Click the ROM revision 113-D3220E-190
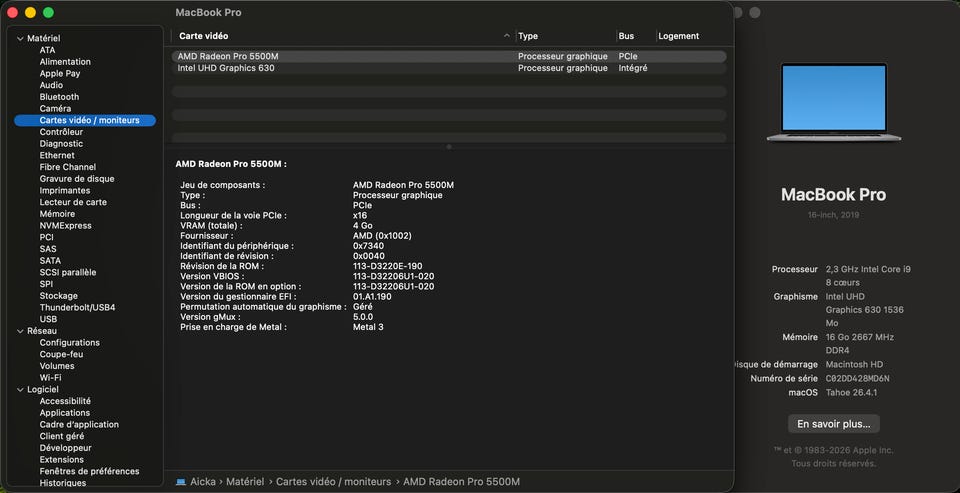Image resolution: width=960 pixels, height=493 pixels. tap(388, 266)
